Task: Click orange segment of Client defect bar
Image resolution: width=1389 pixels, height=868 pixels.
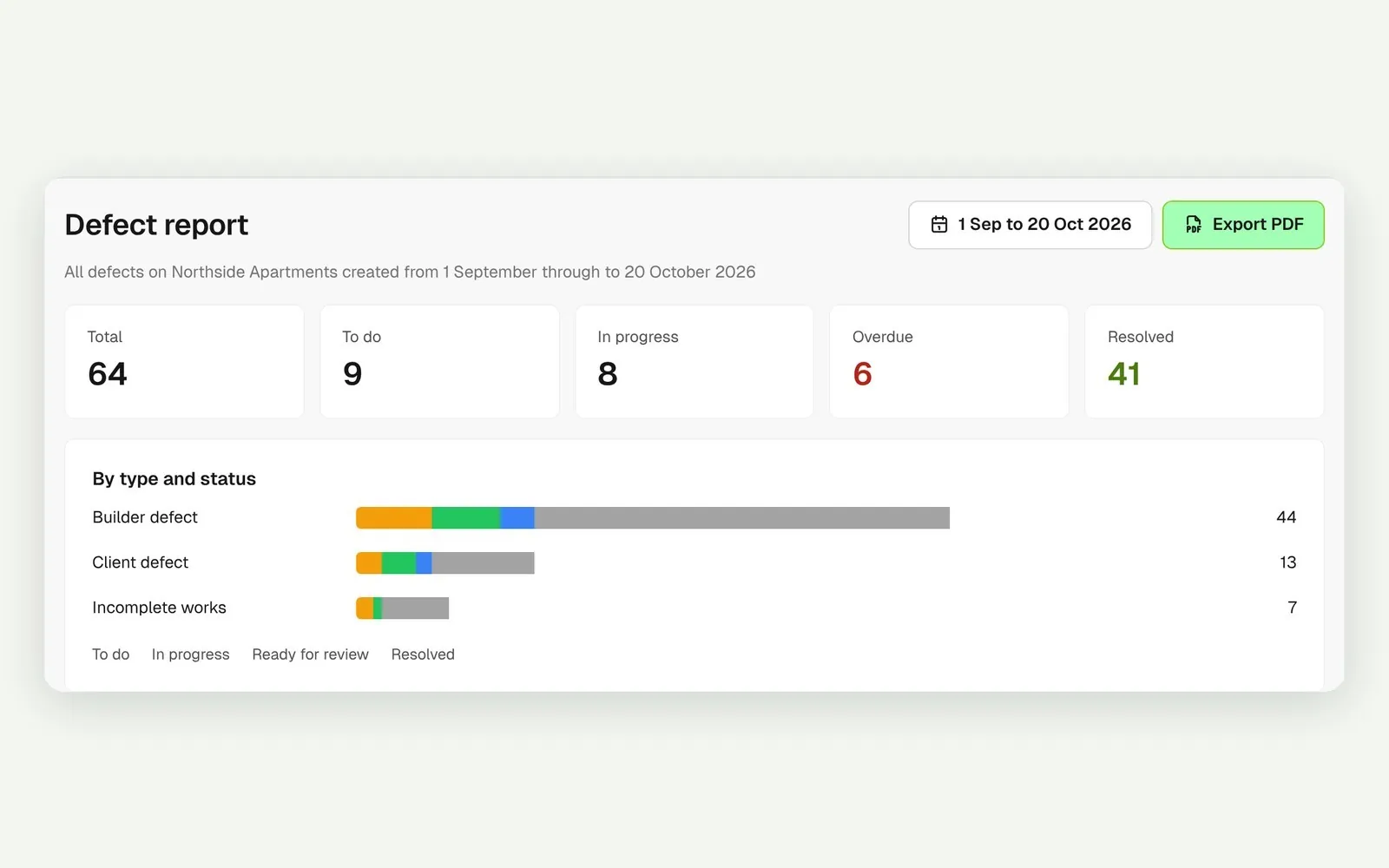Action: tap(369, 563)
